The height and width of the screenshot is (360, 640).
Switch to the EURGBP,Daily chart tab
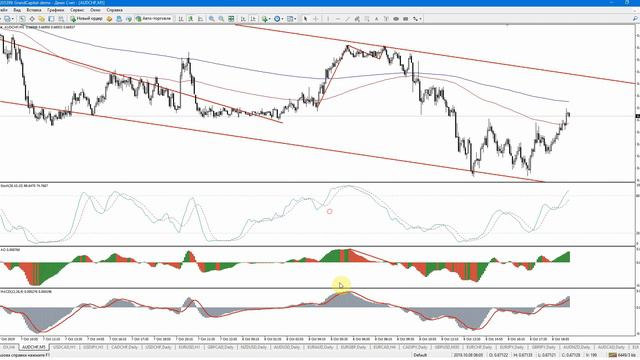[353, 347]
